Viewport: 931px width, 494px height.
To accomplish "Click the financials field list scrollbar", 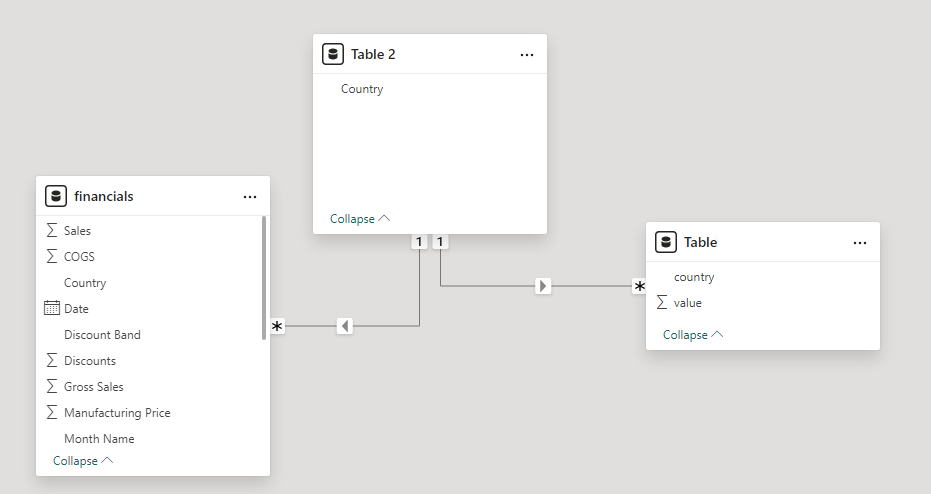I will (264, 278).
